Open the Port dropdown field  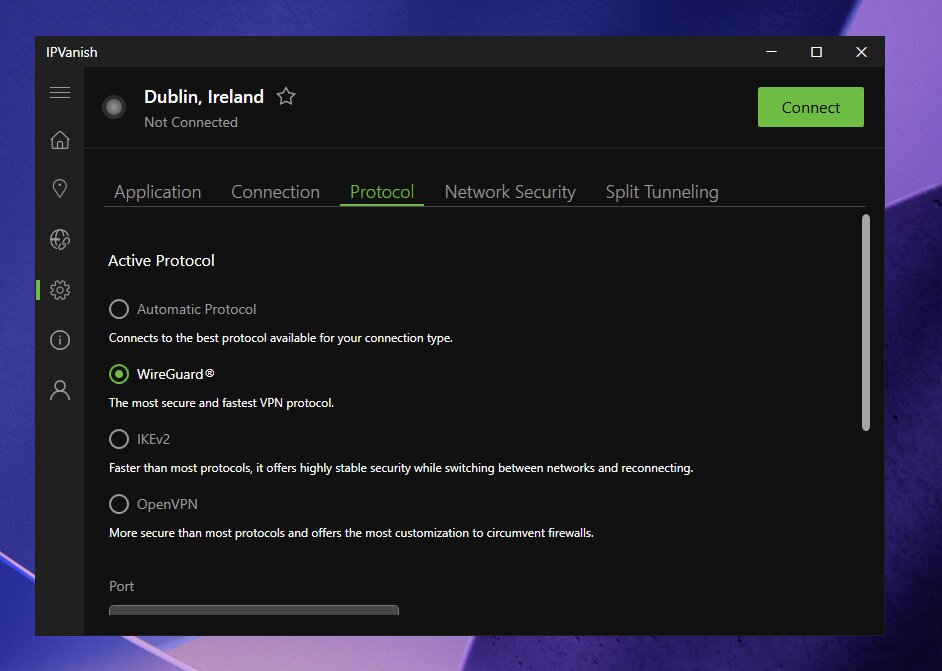(254, 610)
